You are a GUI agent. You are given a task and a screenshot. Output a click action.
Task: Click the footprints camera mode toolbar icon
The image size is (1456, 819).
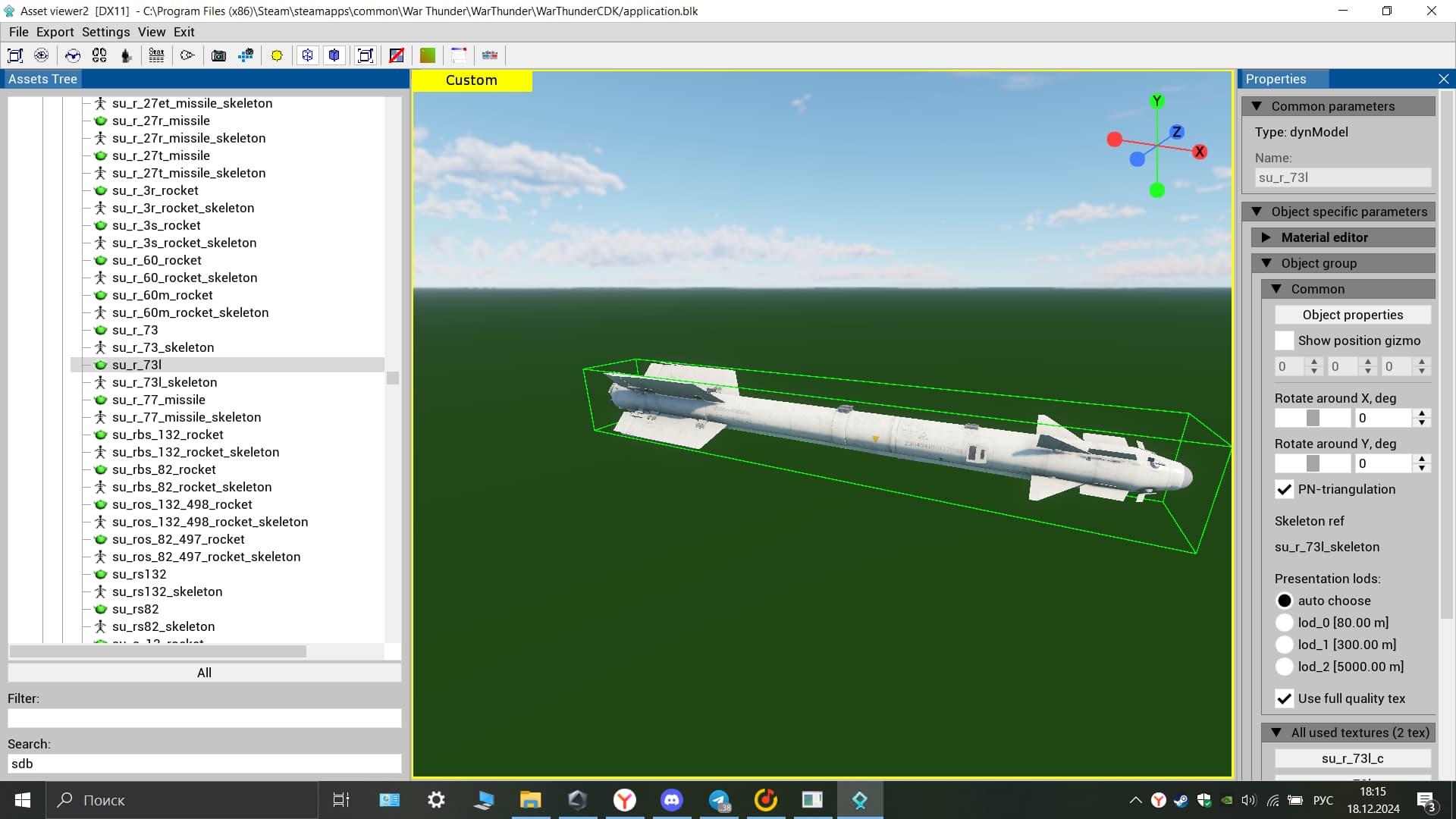click(x=99, y=55)
